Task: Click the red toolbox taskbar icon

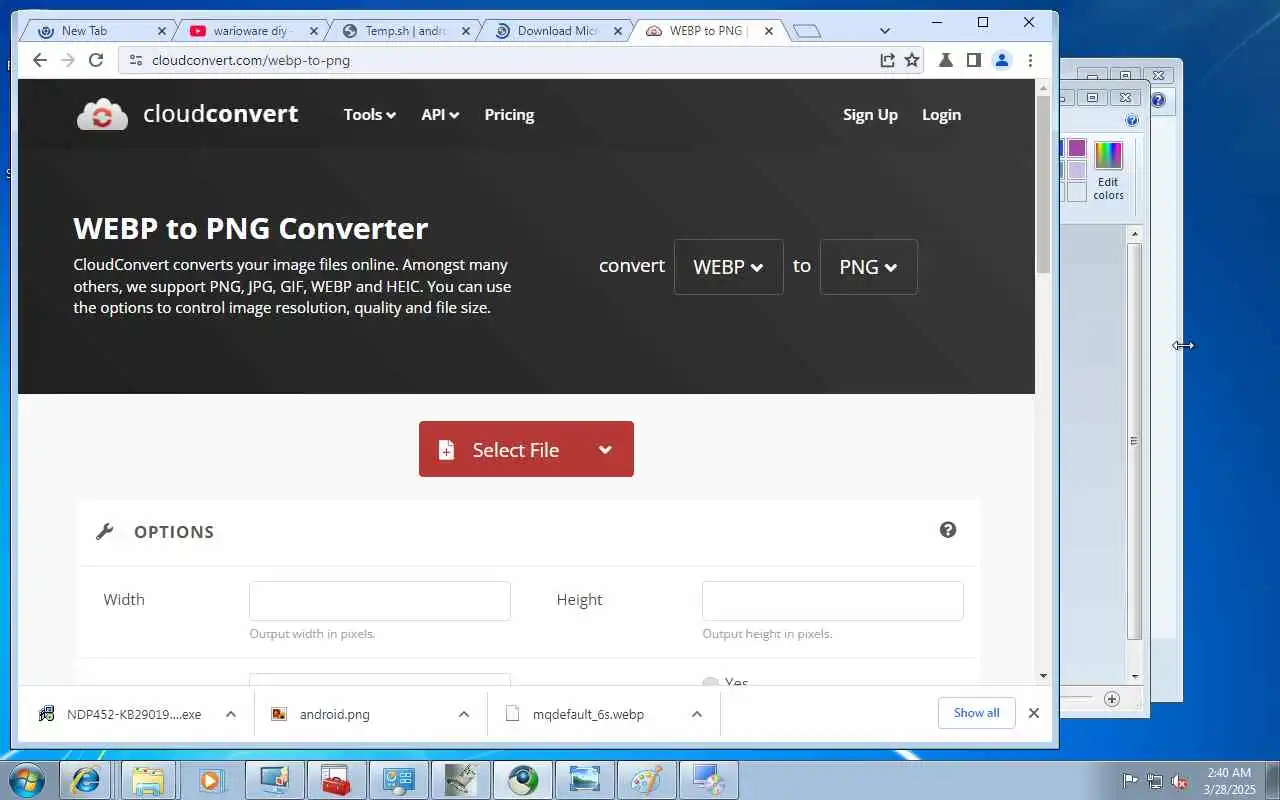Action: tap(335, 779)
